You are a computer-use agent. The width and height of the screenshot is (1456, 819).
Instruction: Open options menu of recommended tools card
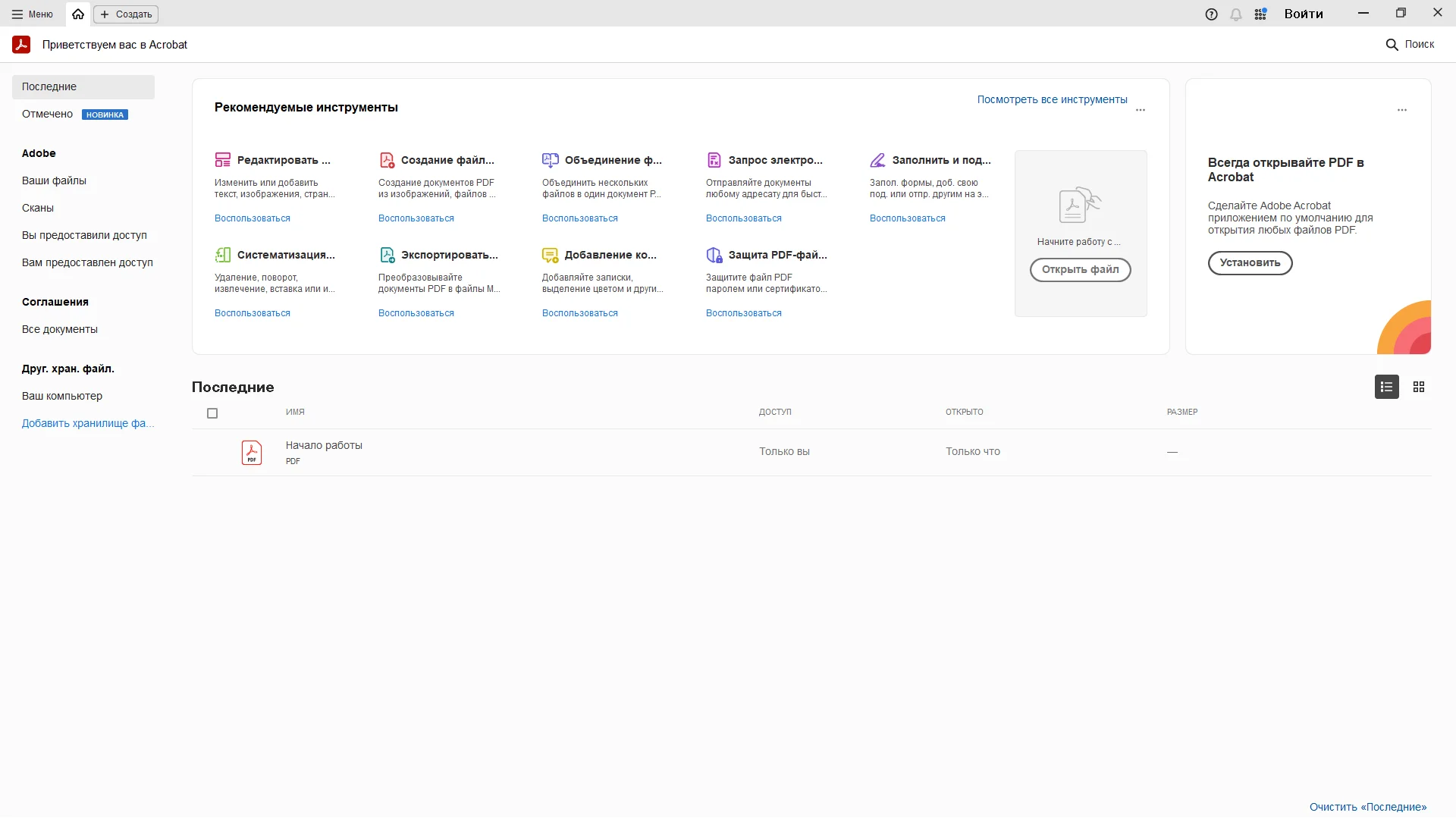1140,110
